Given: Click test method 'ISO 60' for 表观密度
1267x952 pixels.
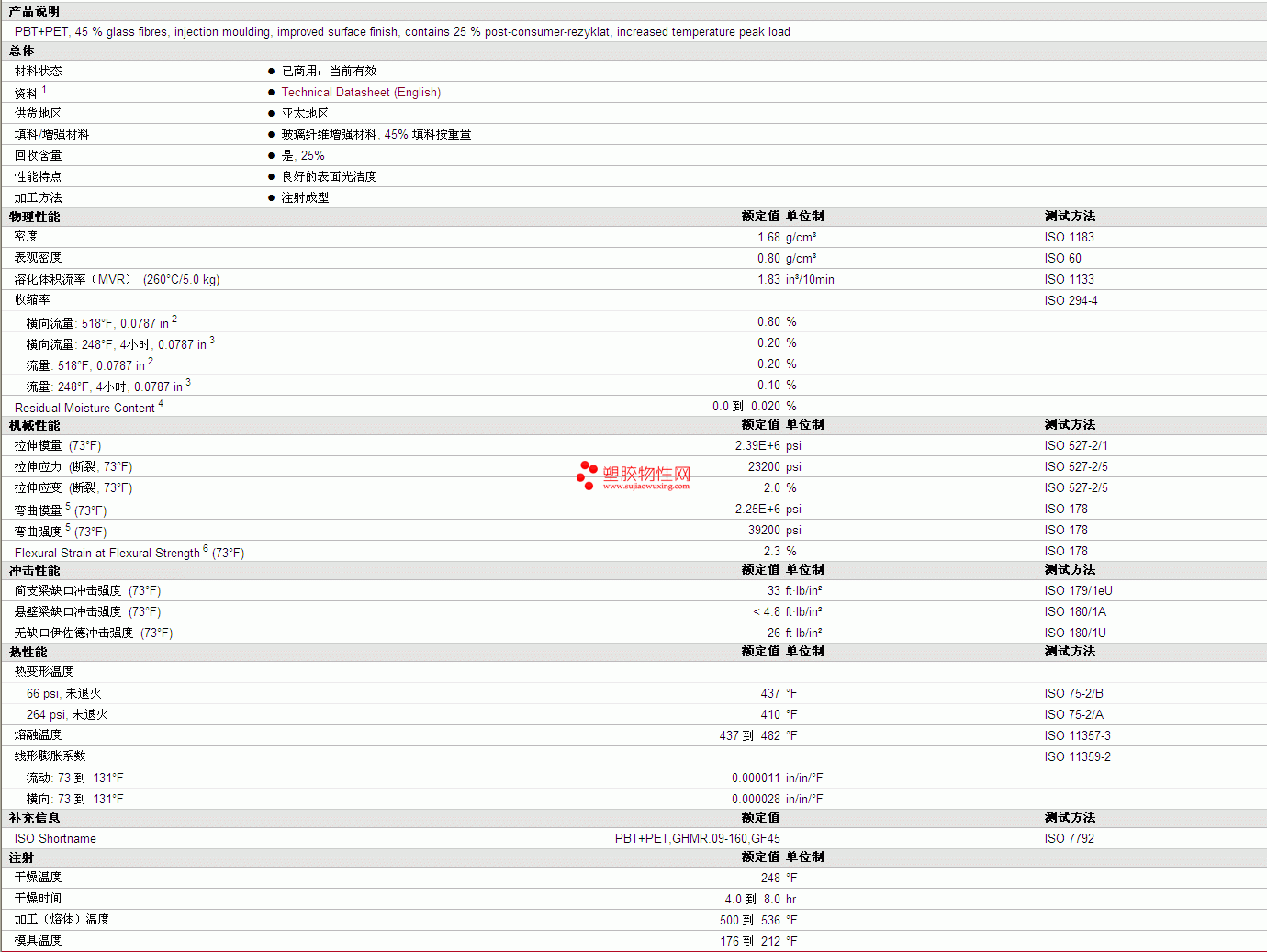Looking at the screenshot, I should [x=1063, y=259].
